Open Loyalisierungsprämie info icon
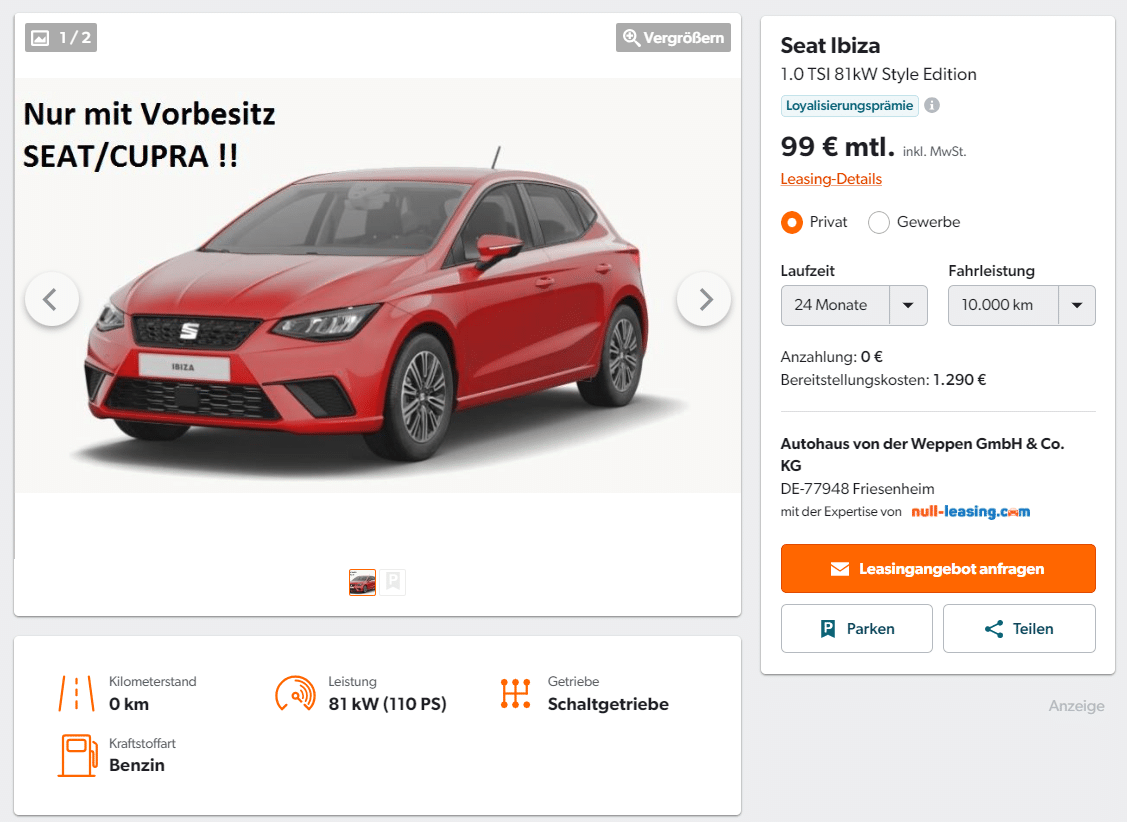The height and width of the screenshot is (822, 1127). point(932,106)
